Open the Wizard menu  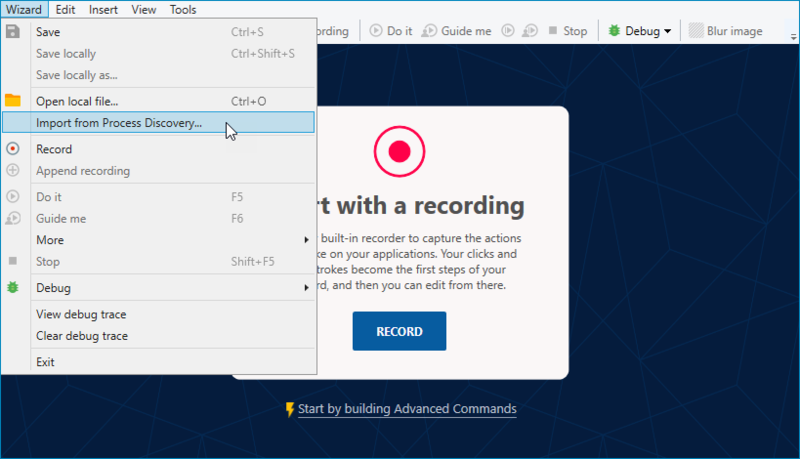pyautogui.click(x=24, y=9)
